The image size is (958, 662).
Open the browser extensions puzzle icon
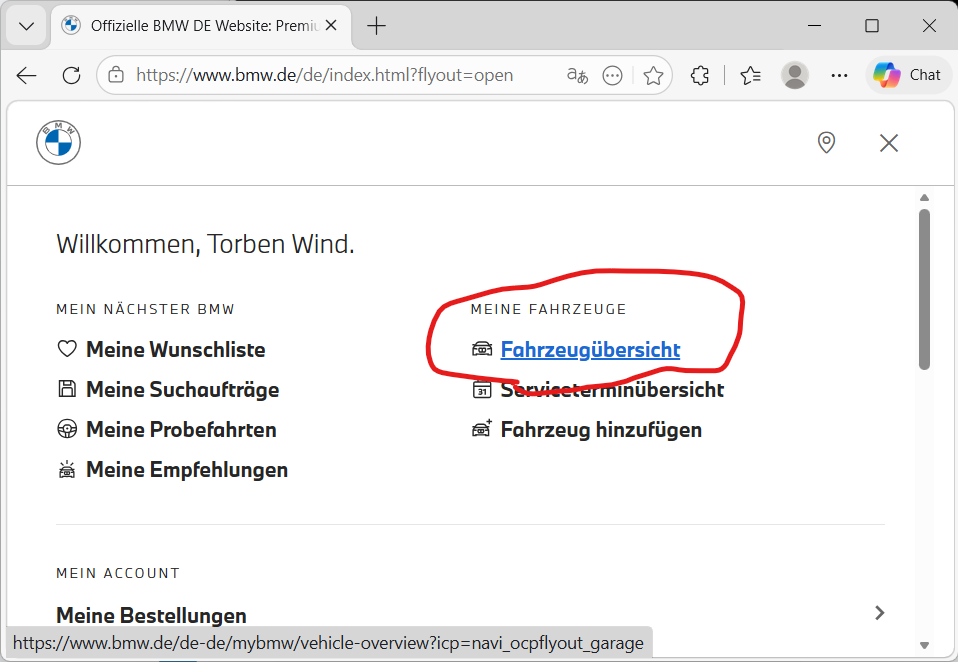tap(699, 74)
